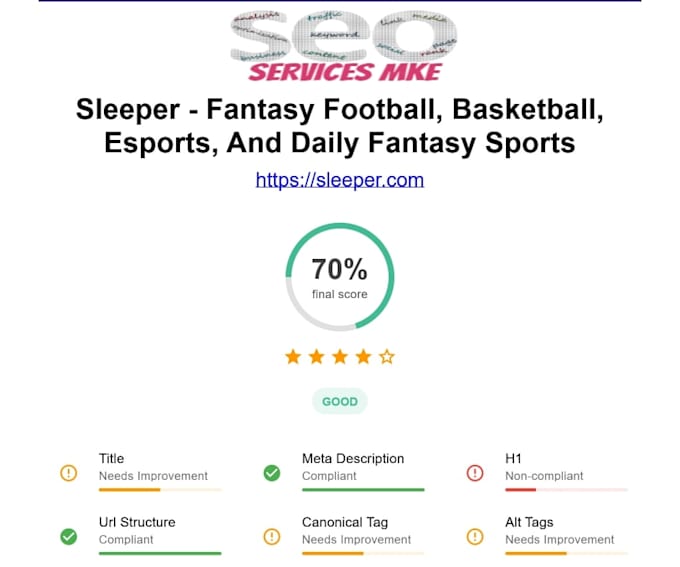The image size is (680, 567).
Task: Click the Title orange progress bar
Action: pos(160,490)
